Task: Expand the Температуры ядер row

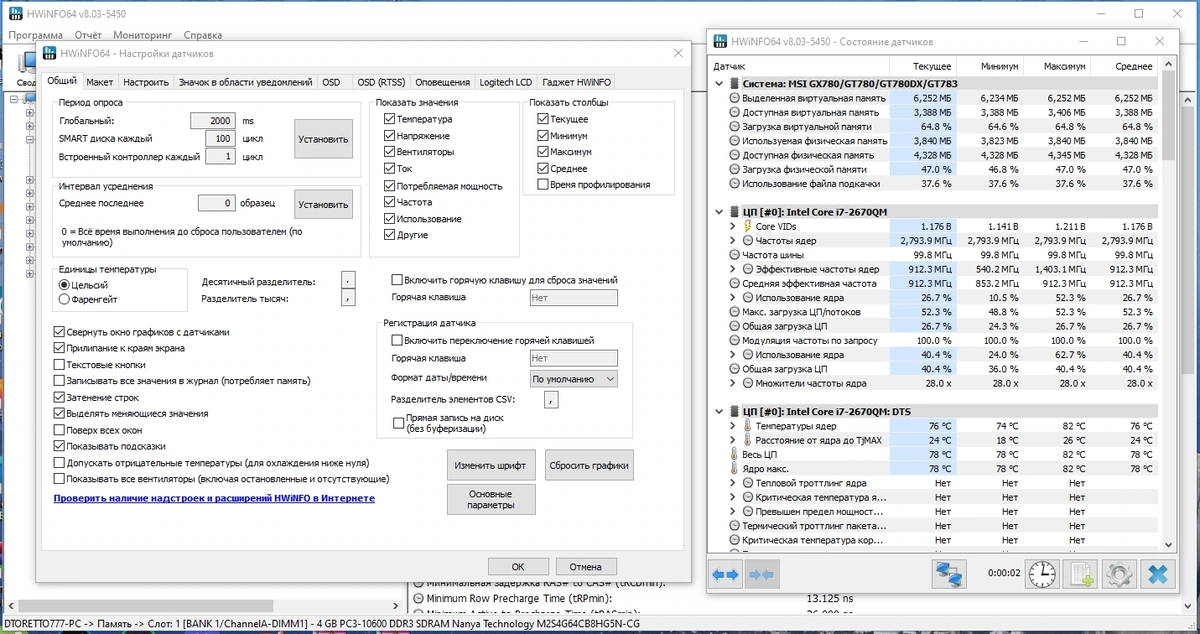Action: 734,427
